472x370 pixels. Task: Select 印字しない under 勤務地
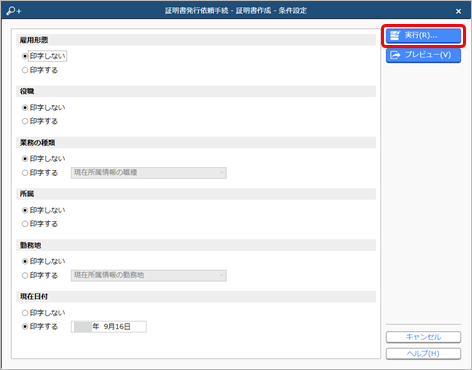(44, 261)
